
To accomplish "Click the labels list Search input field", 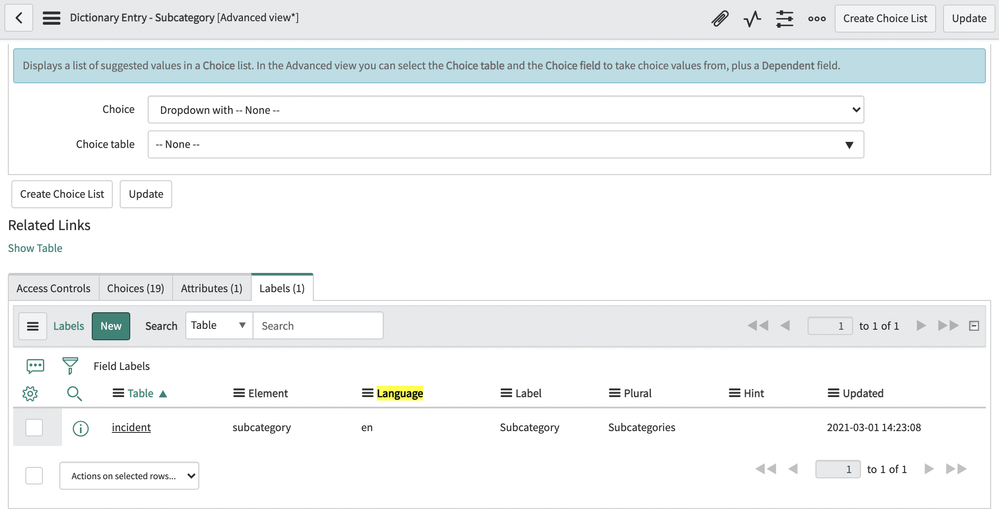I will click(317, 326).
